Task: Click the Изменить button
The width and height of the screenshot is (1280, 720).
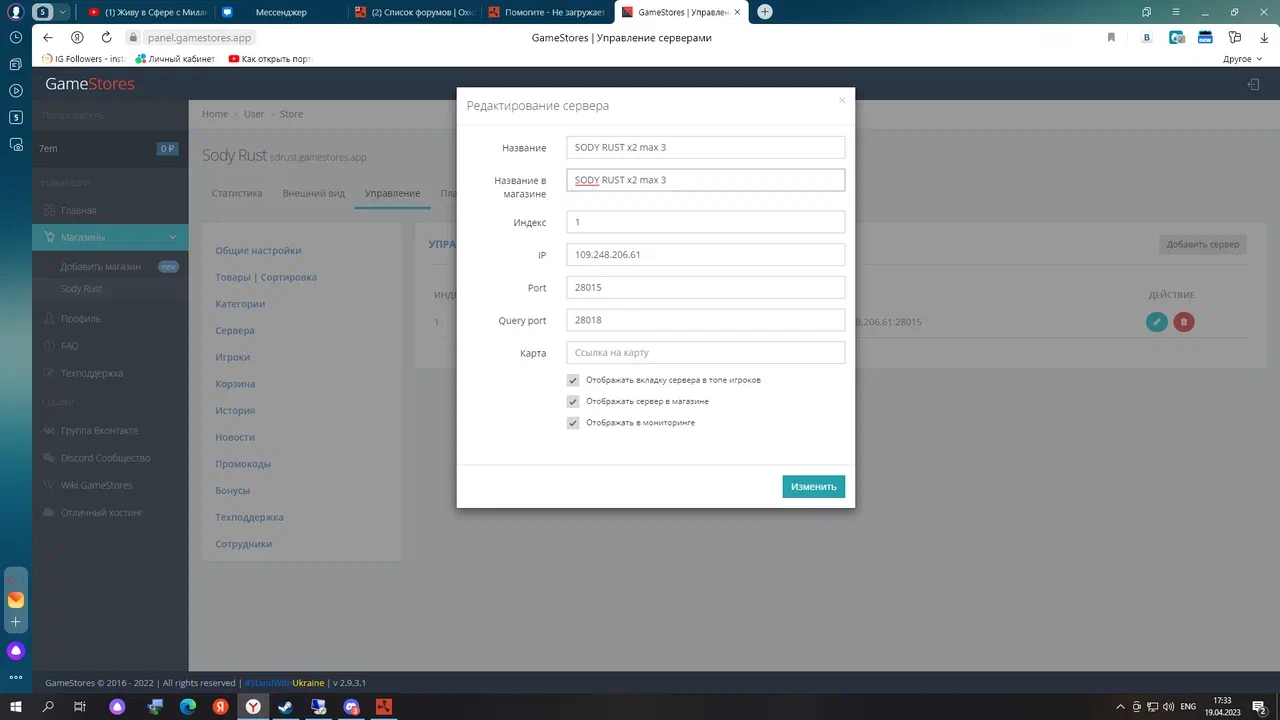Action: [813, 486]
